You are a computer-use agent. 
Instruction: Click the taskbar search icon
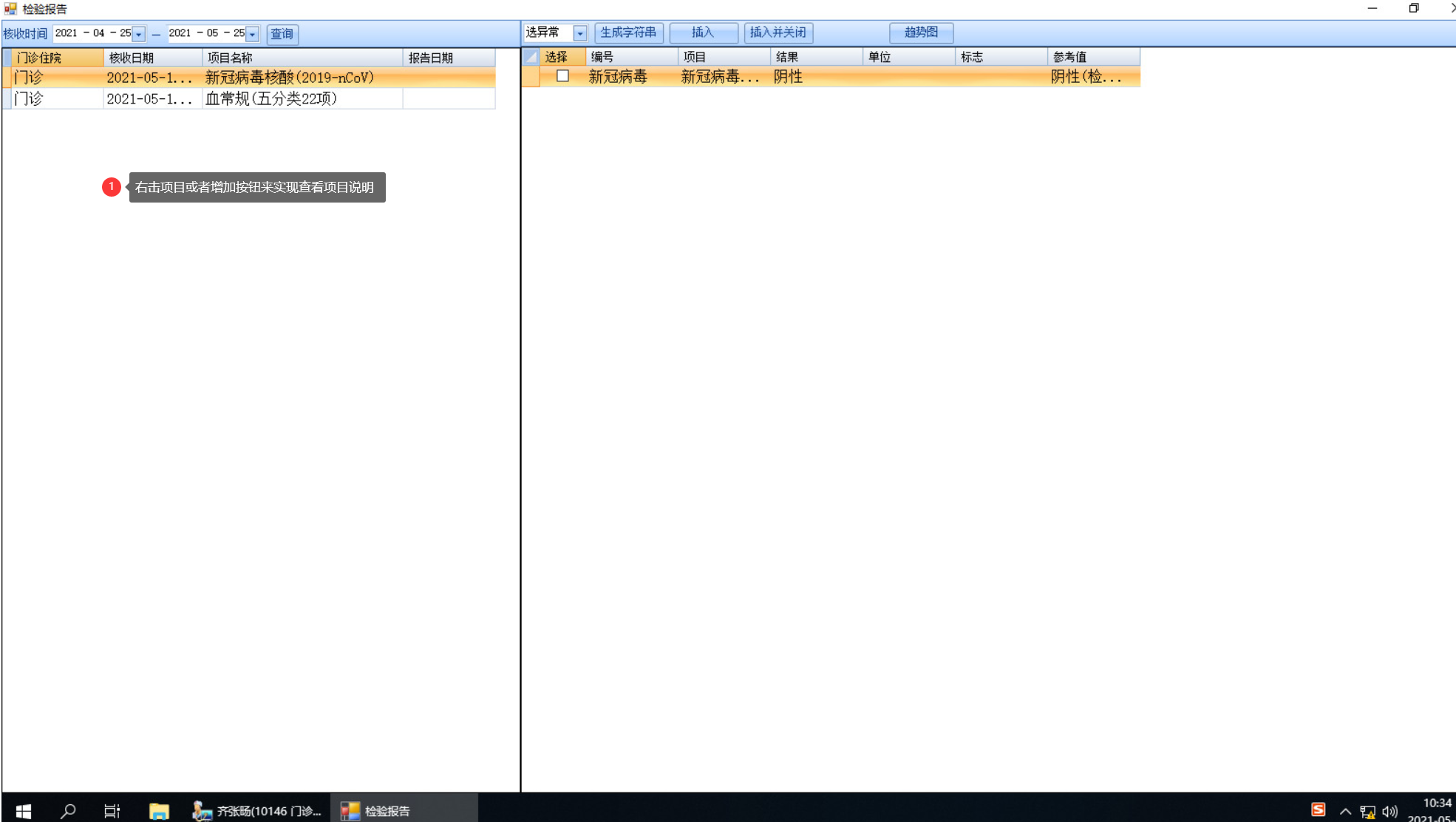(x=68, y=811)
